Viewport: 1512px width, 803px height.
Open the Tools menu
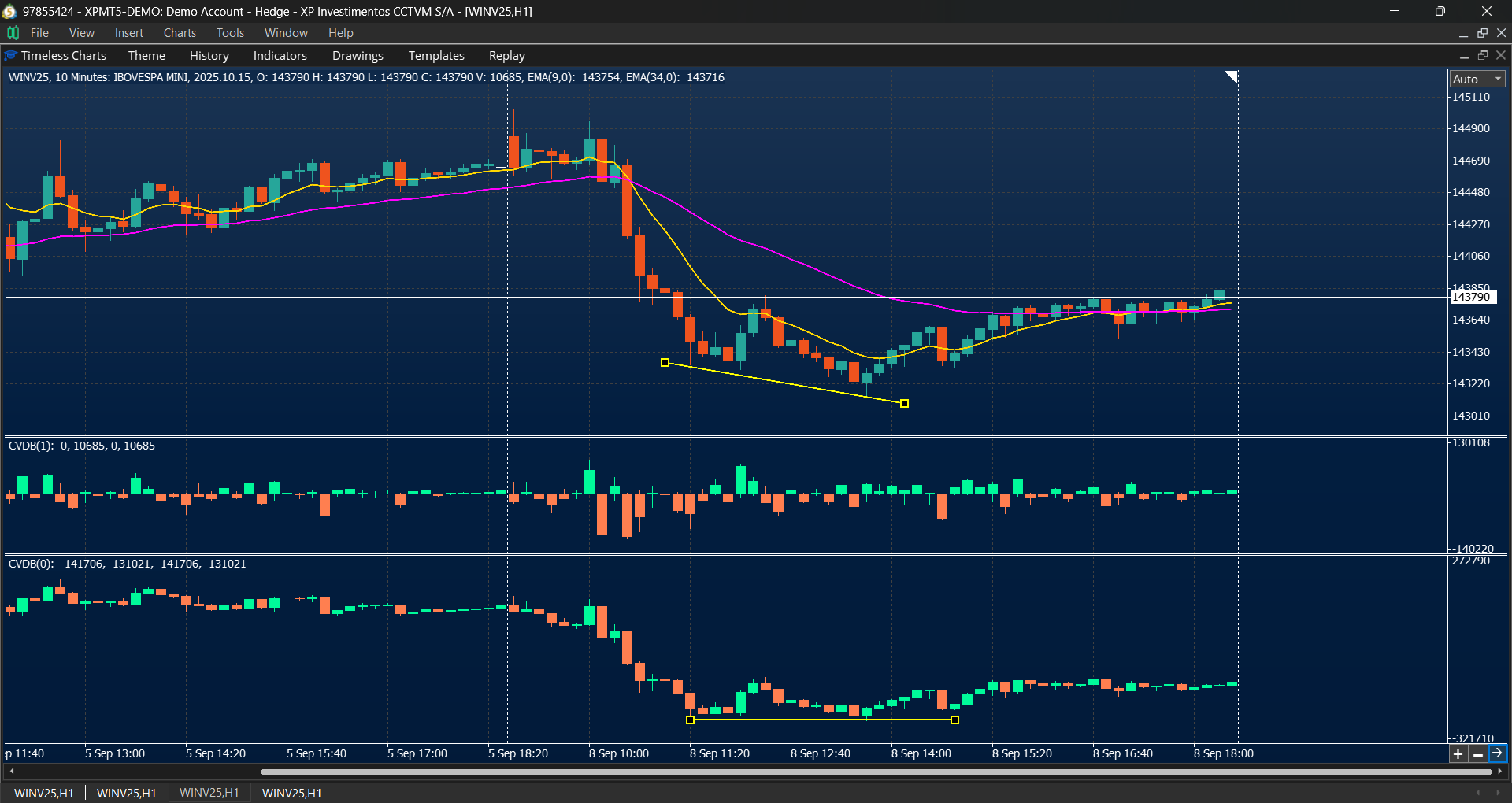[x=229, y=32]
